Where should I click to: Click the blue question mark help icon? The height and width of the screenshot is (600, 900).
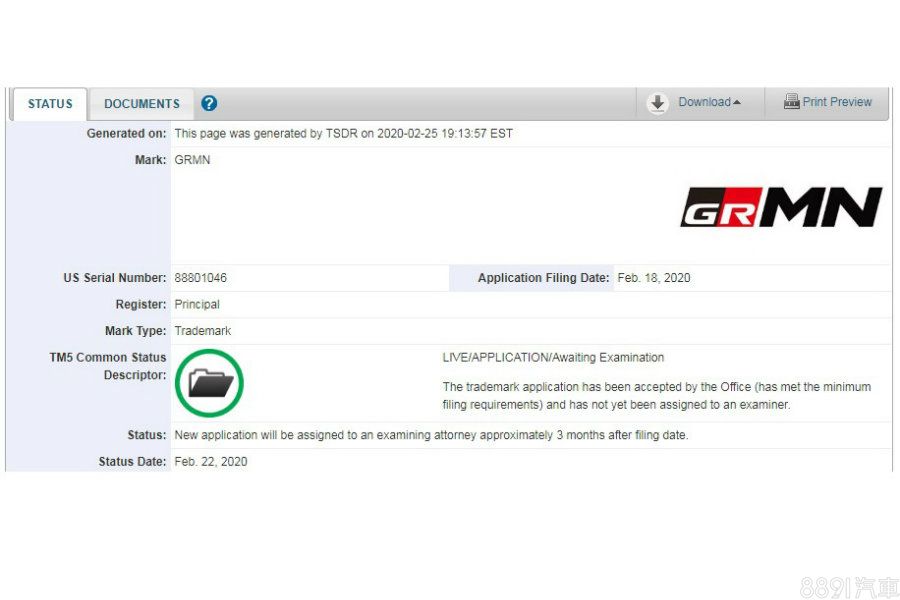[210, 103]
